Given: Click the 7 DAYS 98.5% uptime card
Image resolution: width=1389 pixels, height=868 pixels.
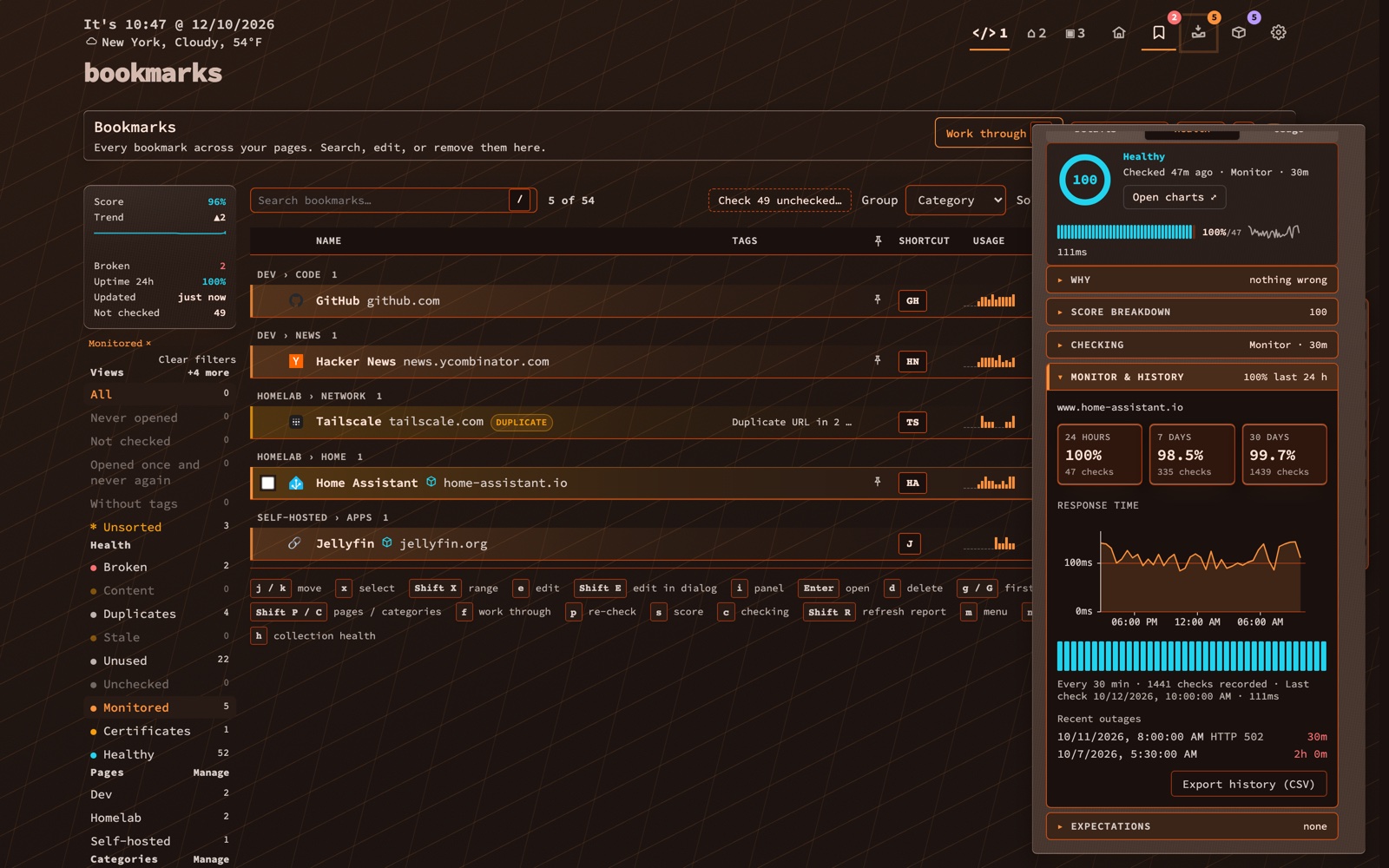Looking at the screenshot, I should [1192, 454].
